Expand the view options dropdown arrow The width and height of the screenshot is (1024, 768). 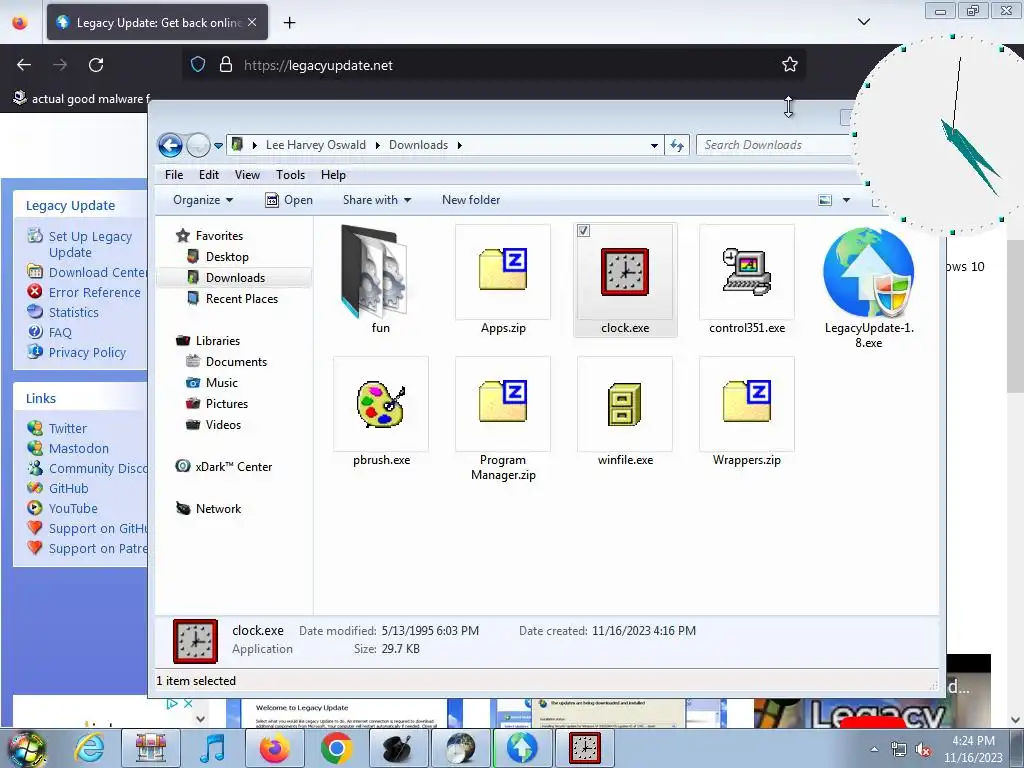(846, 200)
